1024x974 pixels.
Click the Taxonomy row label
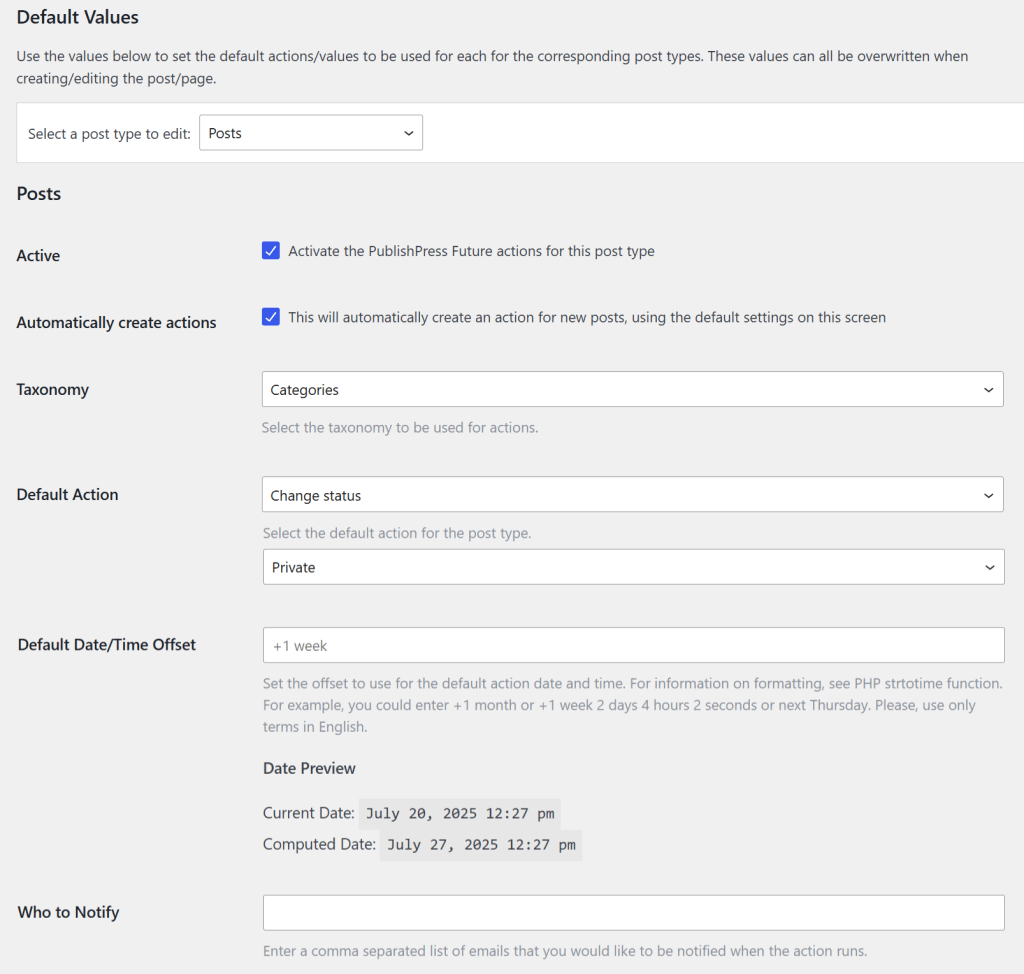(52, 389)
